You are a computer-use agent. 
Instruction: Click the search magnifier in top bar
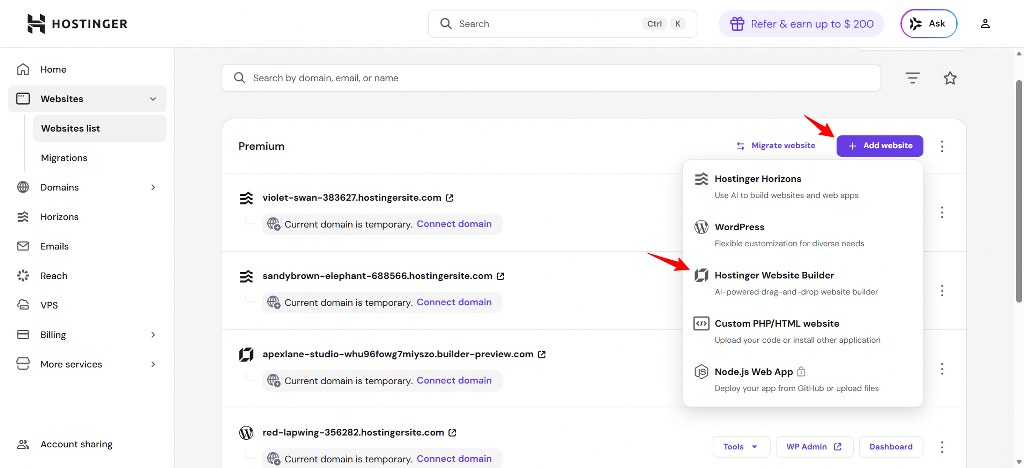[x=446, y=23]
